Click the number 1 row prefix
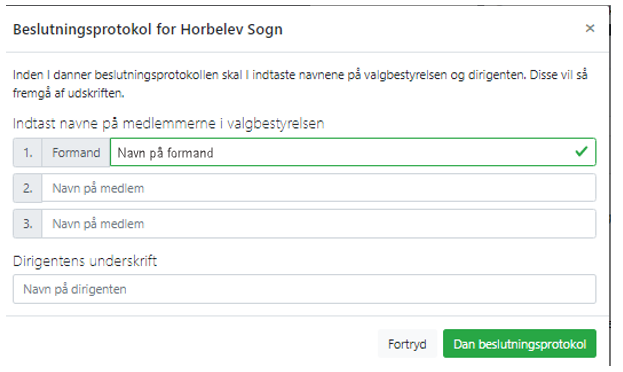Screen dimensions: 623x372 tap(27, 153)
